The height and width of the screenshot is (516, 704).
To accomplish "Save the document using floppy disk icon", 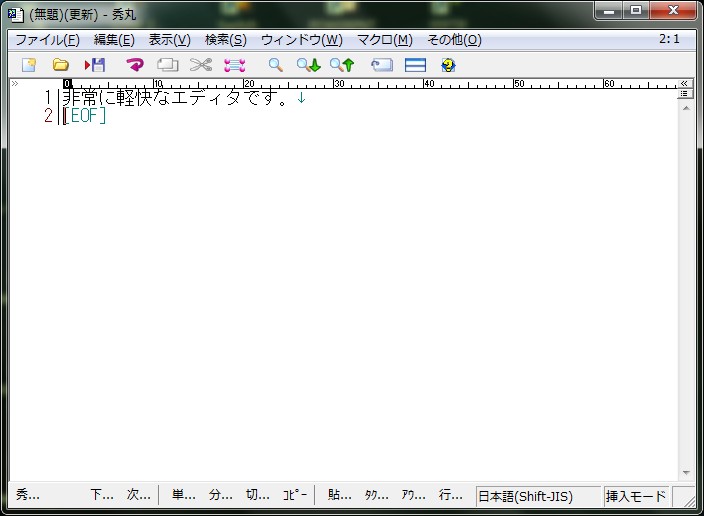I will click(95, 65).
